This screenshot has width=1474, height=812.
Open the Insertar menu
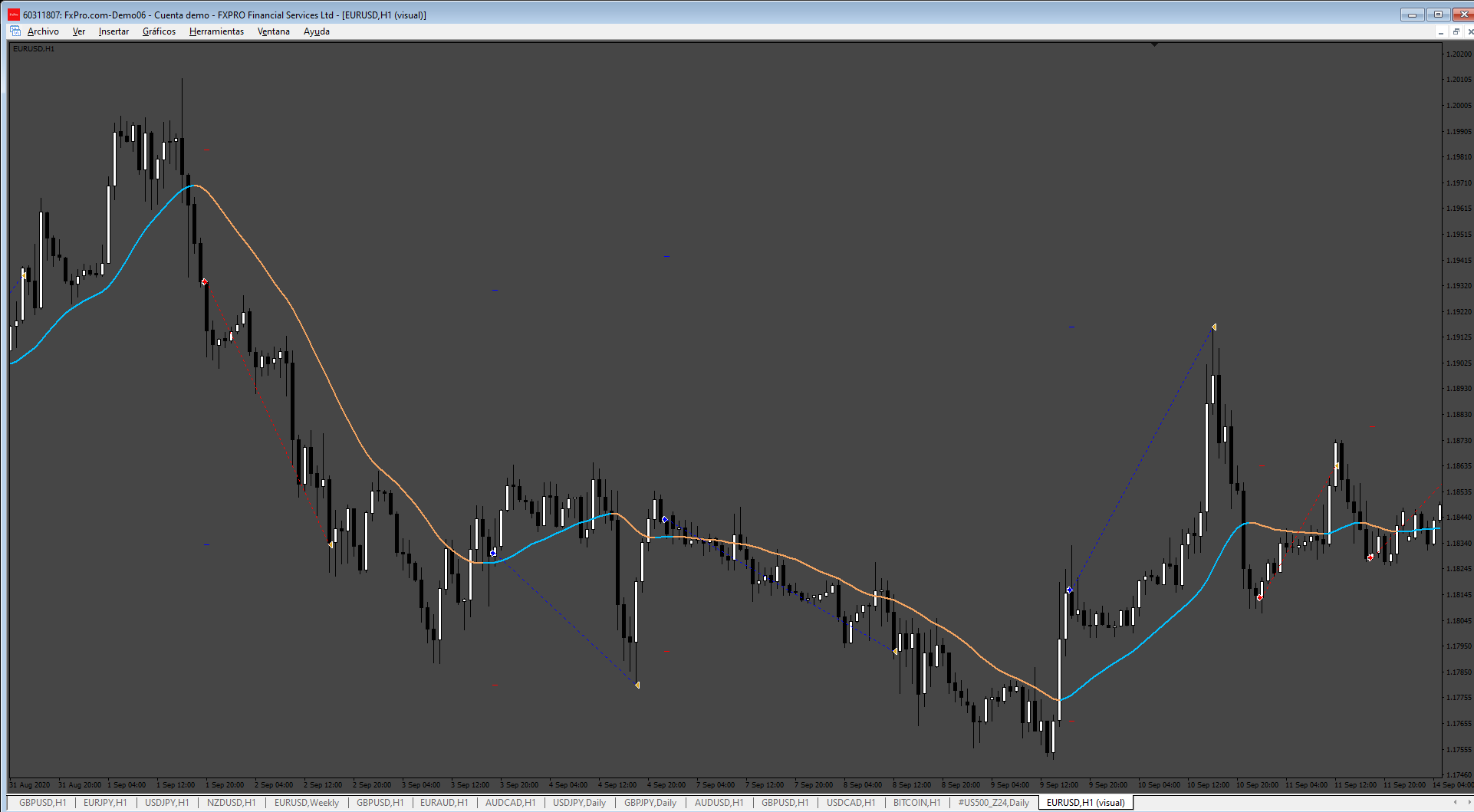point(114,31)
